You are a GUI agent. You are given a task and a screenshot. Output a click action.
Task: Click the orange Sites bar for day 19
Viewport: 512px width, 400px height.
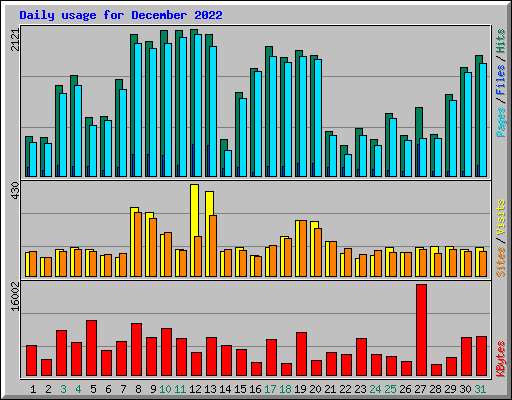(303, 248)
